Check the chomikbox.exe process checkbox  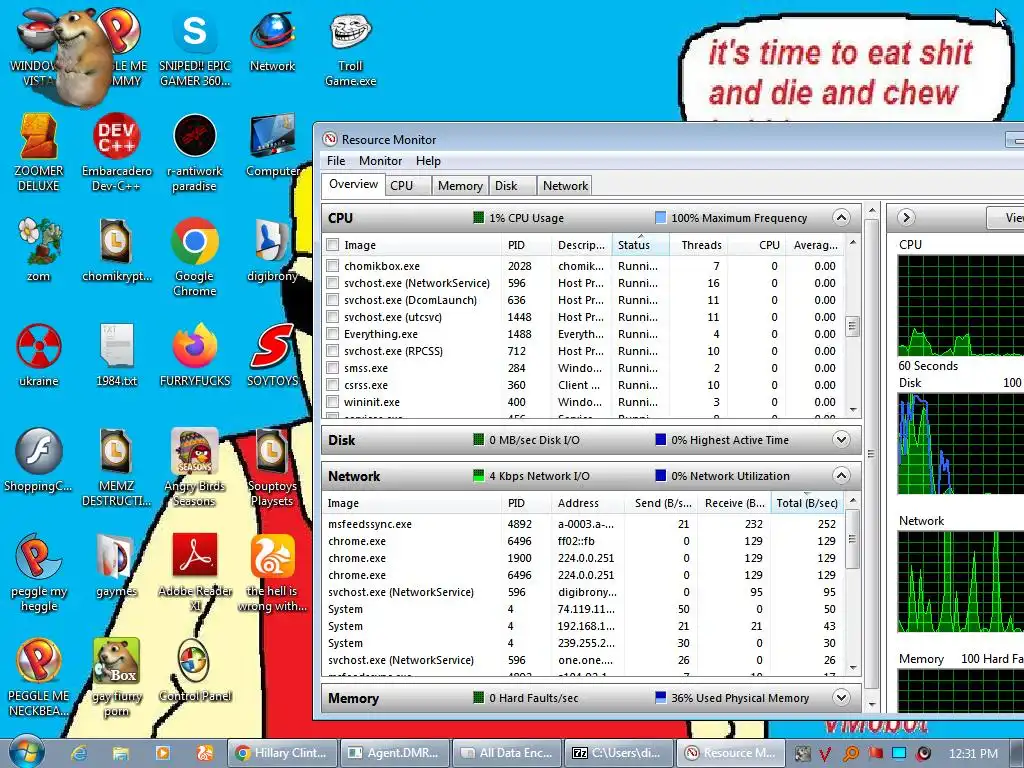click(332, 266)
